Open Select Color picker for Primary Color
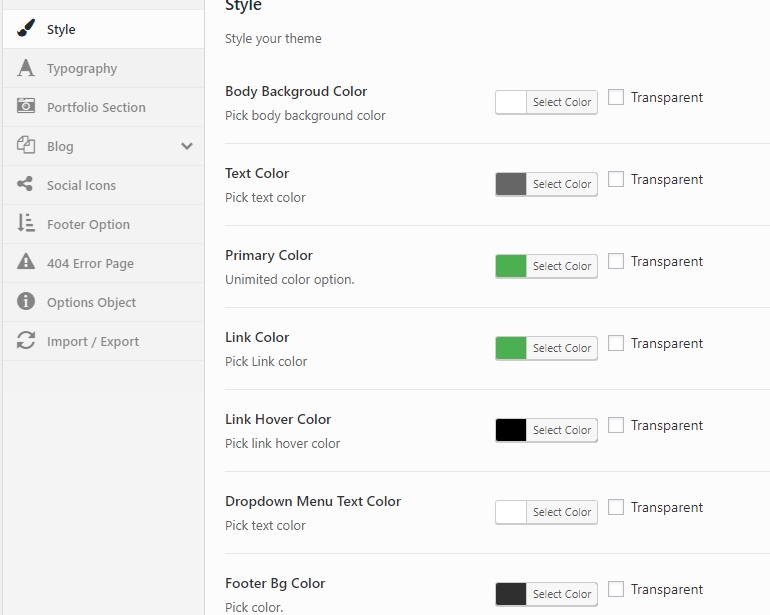This screenshot has width=770, height=615. (x=562, y=266)
